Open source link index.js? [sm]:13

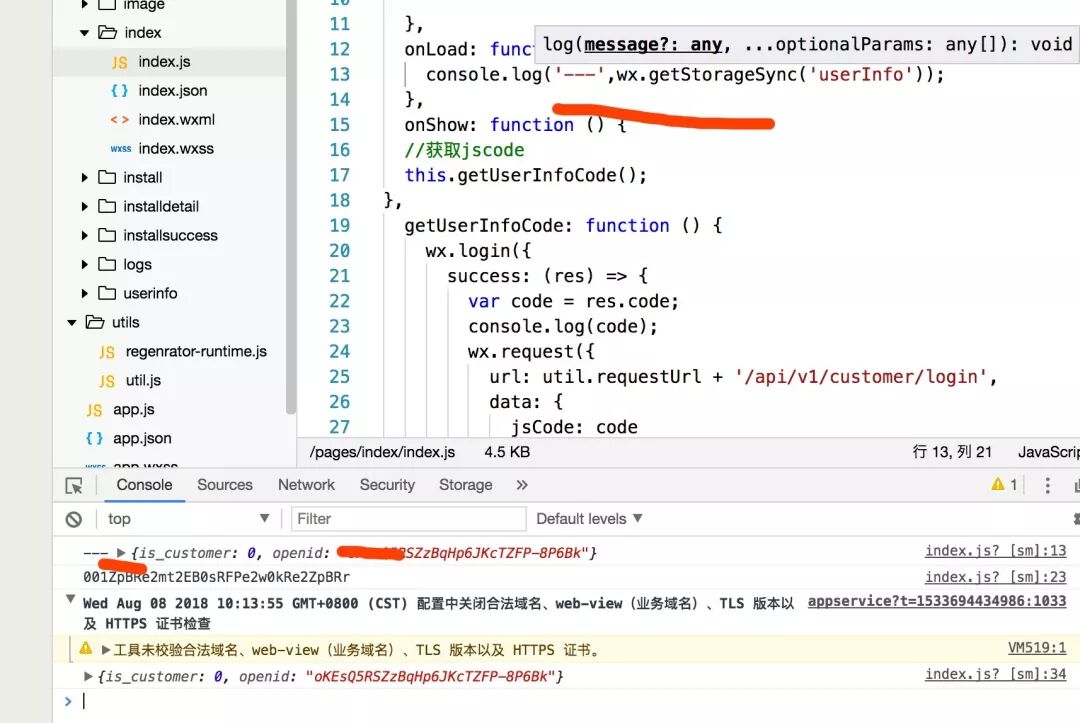pyautogui.click(x=995, y=551)
